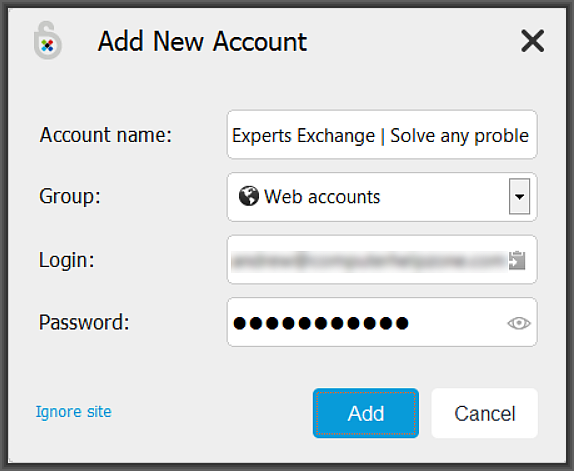Open the Web accounts combo box
Viewport: 574px width, 471px height.
point(382,197)
